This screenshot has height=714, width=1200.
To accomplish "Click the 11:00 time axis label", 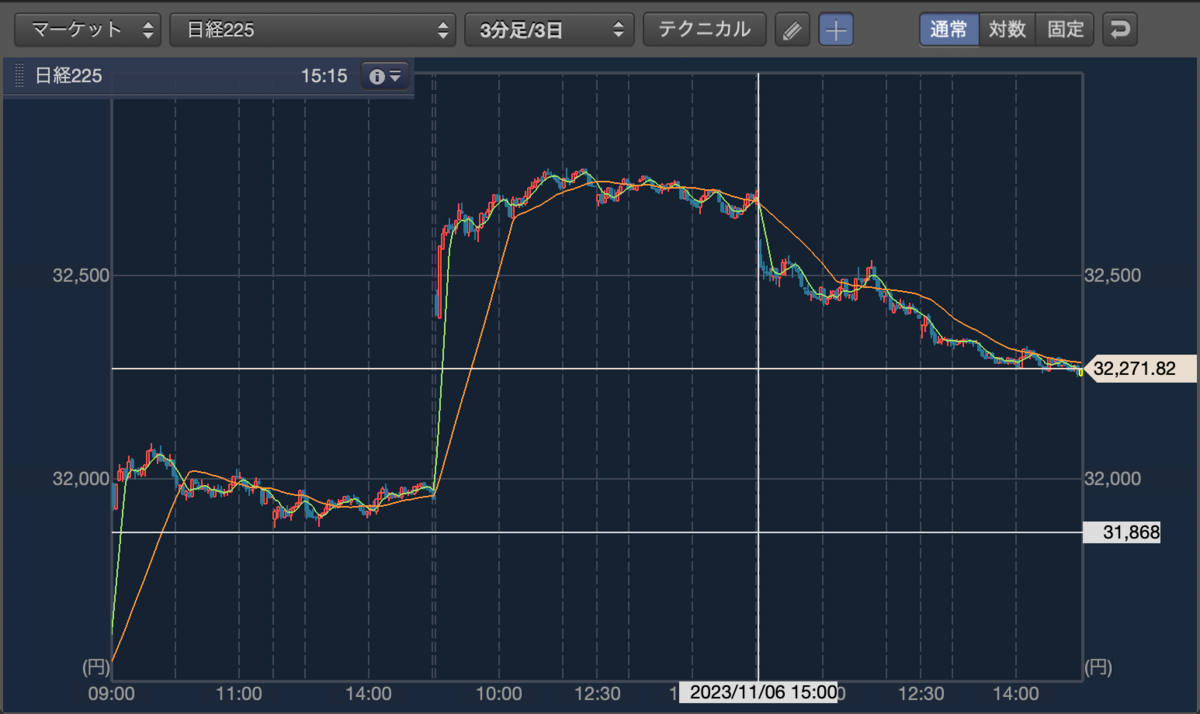I will pos(239,693).
